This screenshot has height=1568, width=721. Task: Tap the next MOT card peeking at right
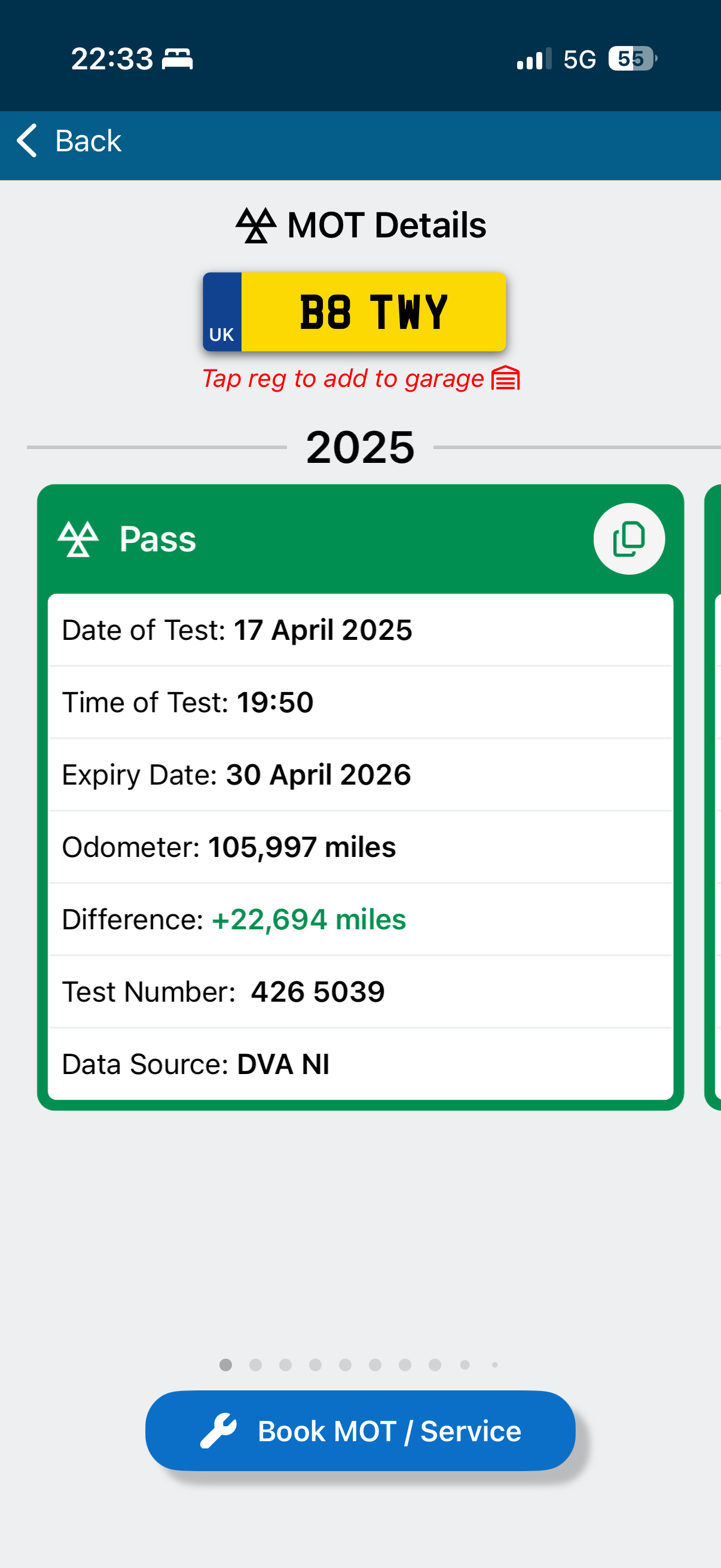[x=713, y=791]
